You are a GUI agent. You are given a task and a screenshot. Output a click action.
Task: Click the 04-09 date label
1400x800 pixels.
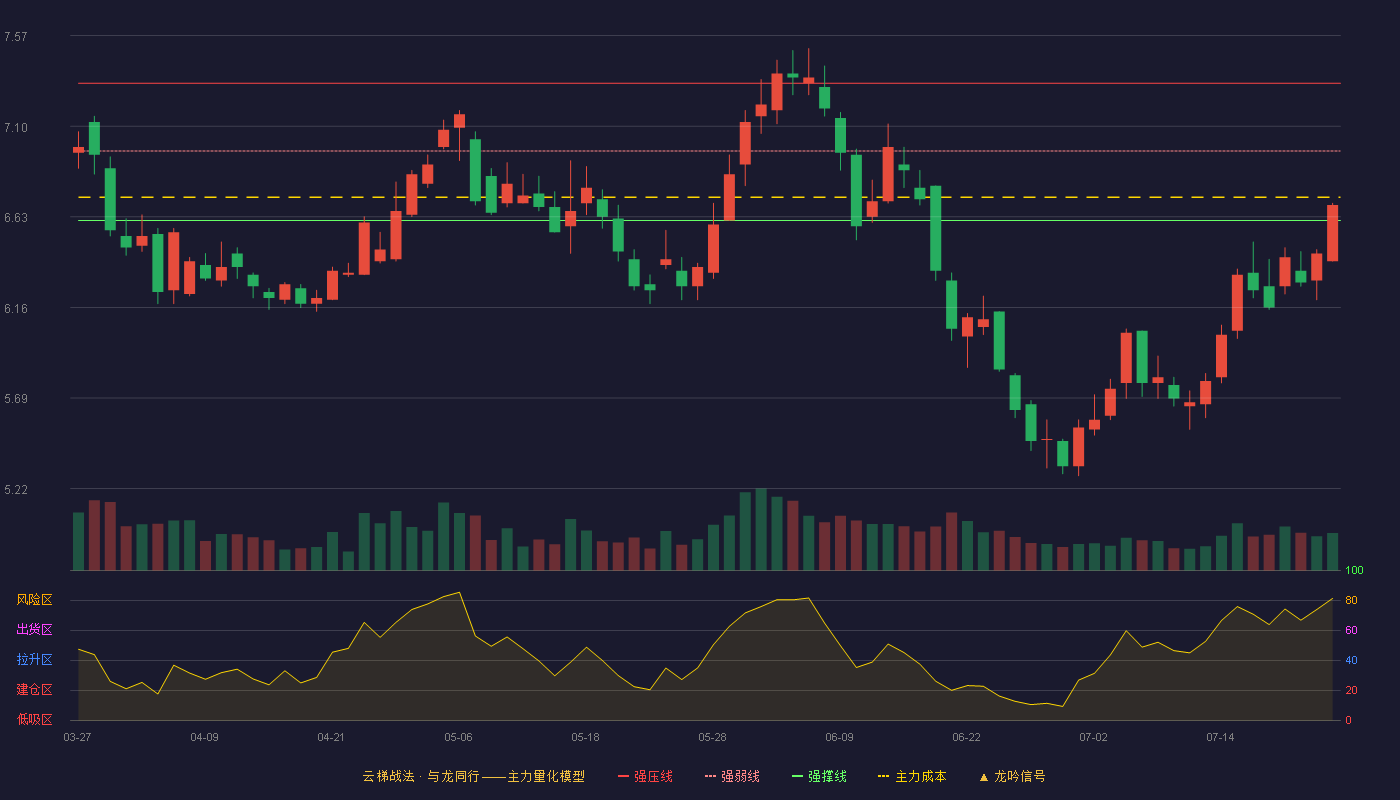click(204, 737)
